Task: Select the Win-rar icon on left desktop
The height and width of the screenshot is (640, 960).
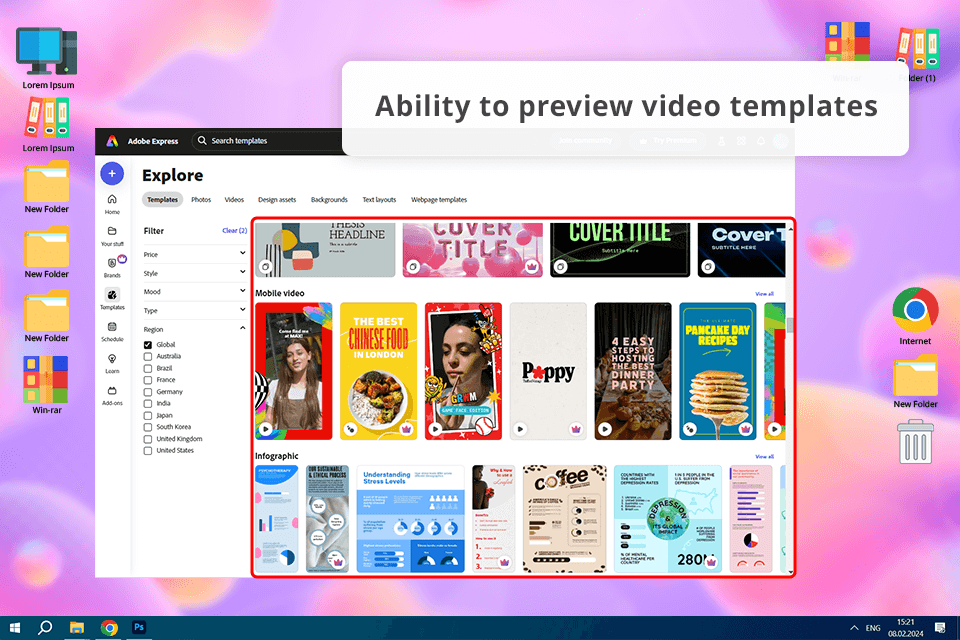Action: click(x=47, y=385)
